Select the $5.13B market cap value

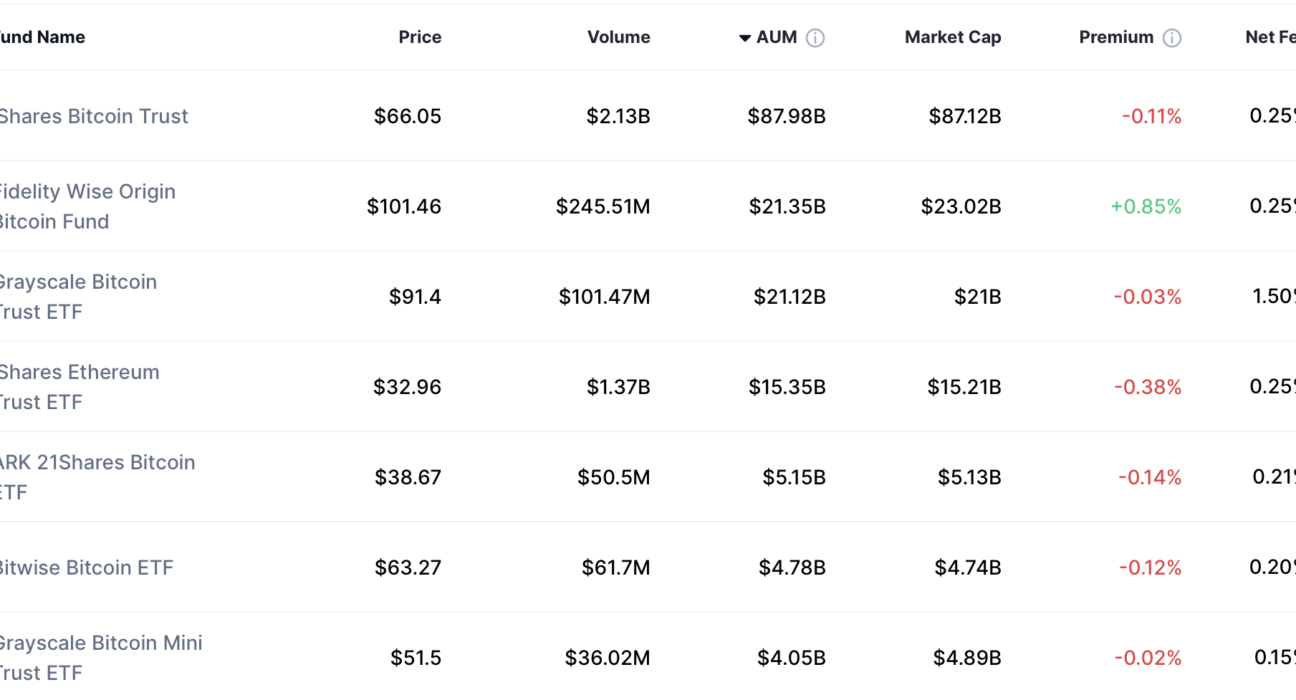[x=970, y=477]
